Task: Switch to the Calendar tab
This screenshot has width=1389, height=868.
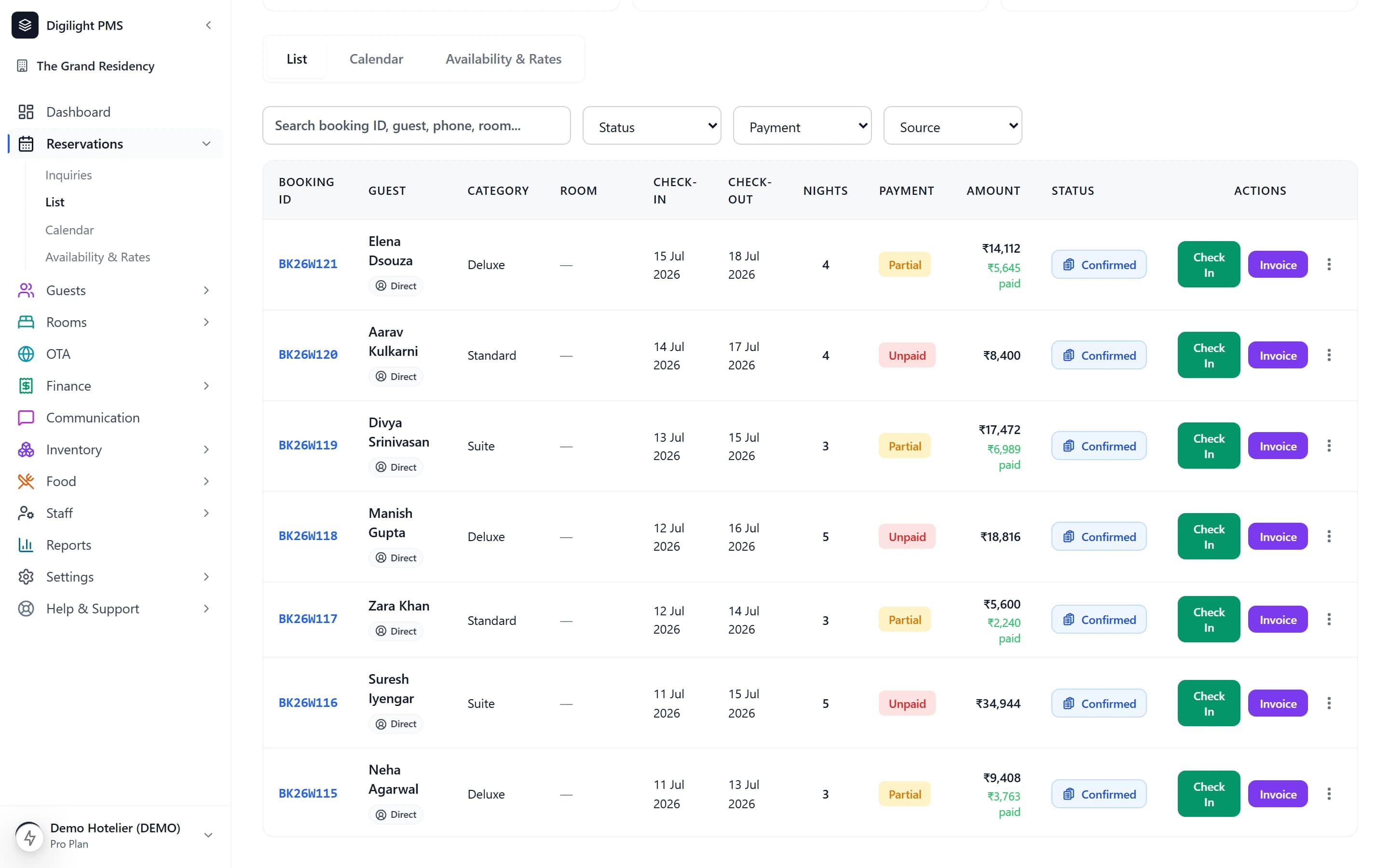Action: (x=376, y=59)
